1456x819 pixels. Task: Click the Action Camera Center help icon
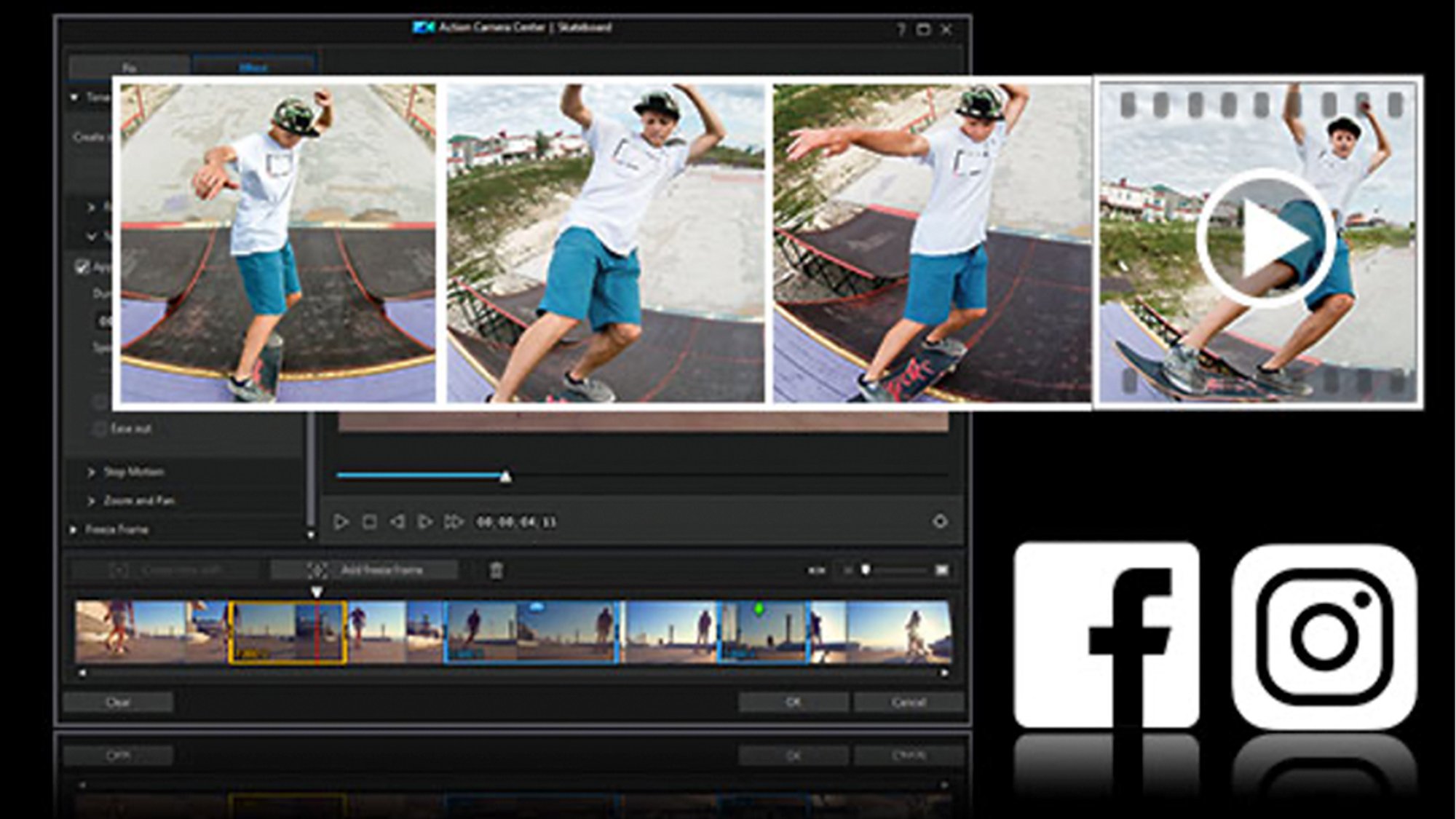point(901,29)
